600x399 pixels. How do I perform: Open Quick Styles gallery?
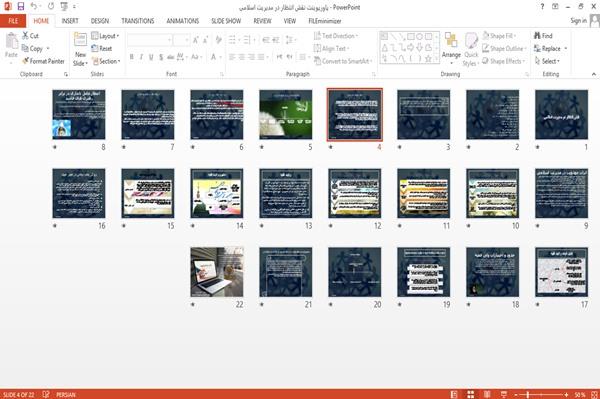tap(471, 50)
